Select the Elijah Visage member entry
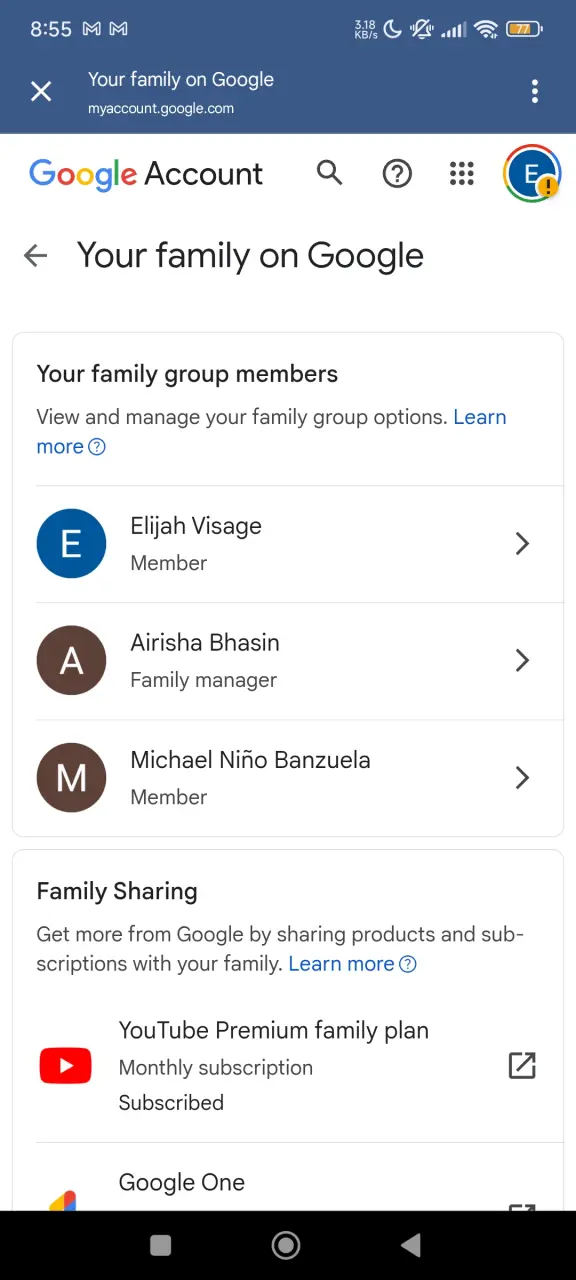Viewport: 576px width, 1280px height. [x=288, y=544]
